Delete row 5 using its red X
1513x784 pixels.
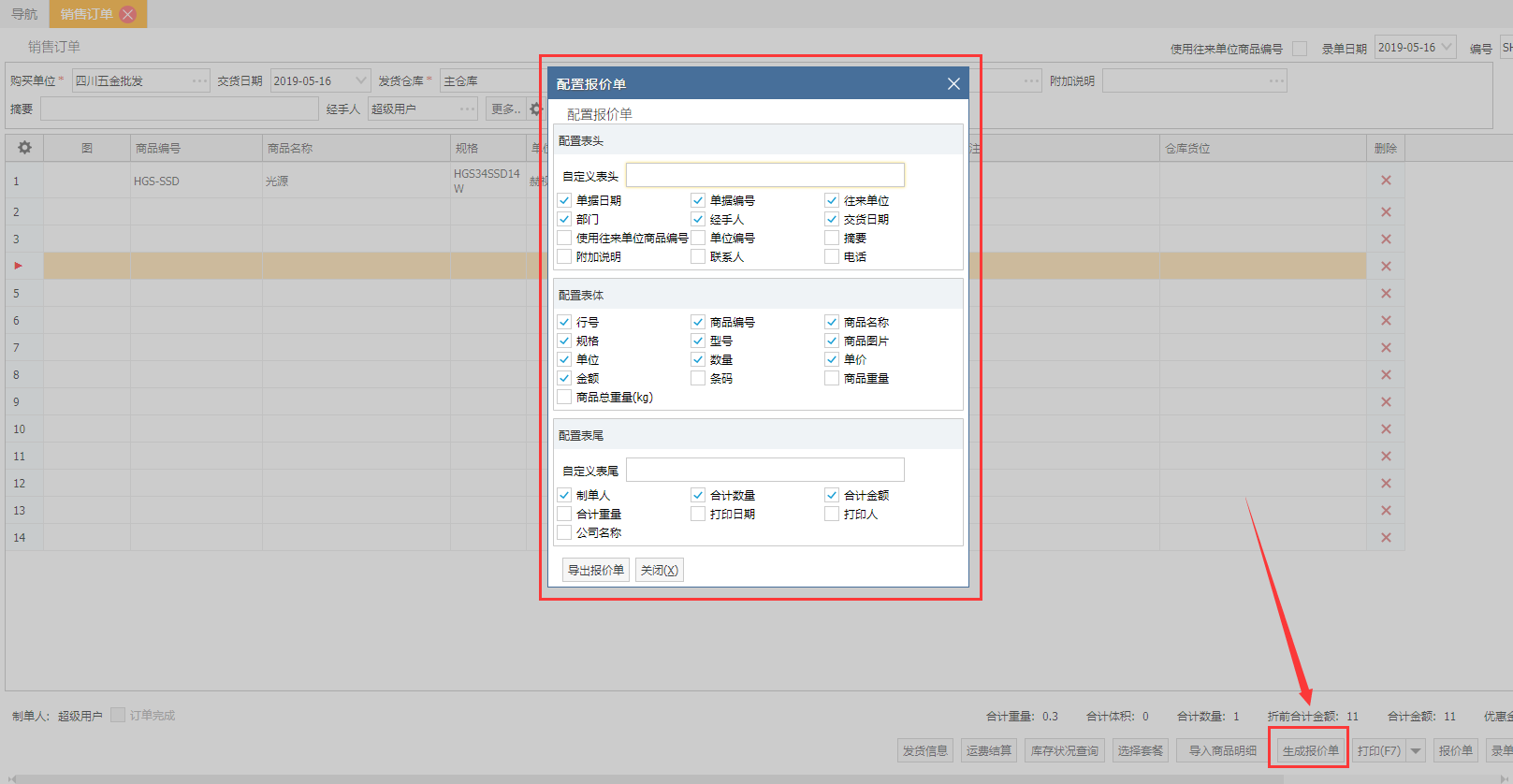pos(1386,294)
